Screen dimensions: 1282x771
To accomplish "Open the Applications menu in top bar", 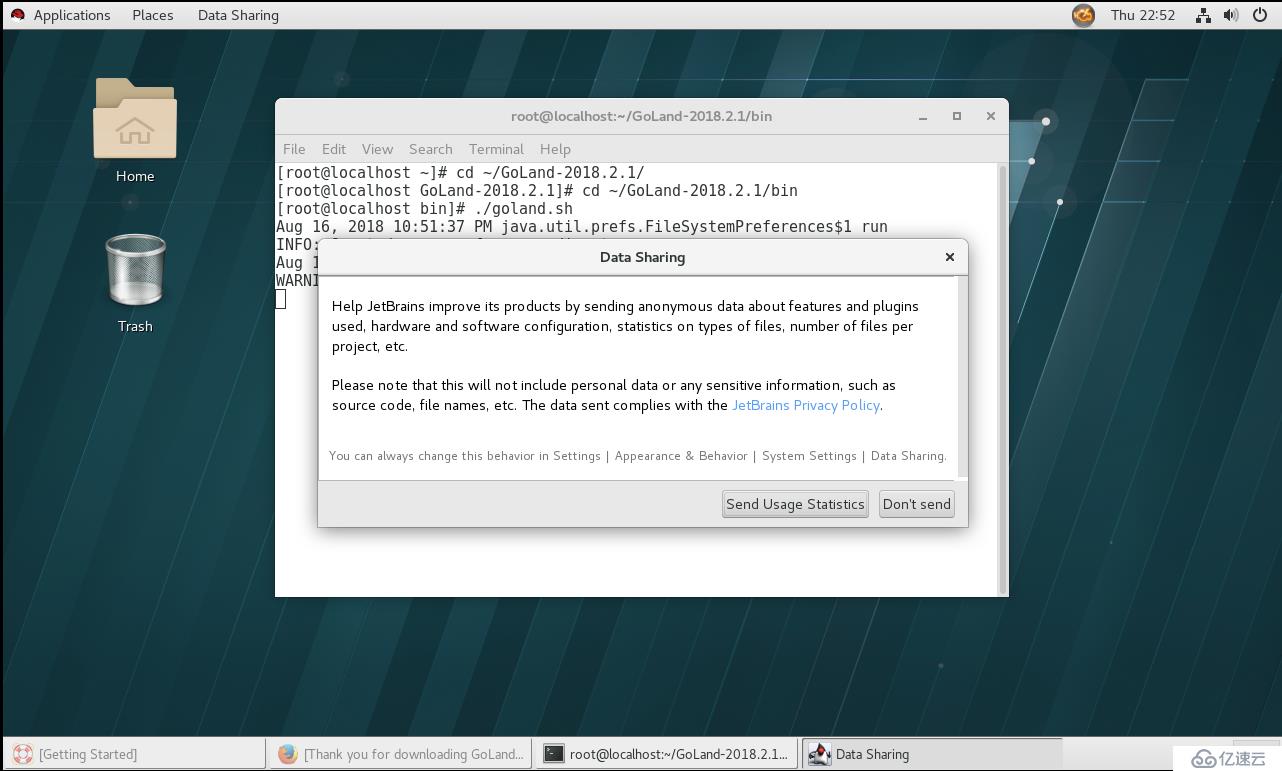I will pos(72,15).
